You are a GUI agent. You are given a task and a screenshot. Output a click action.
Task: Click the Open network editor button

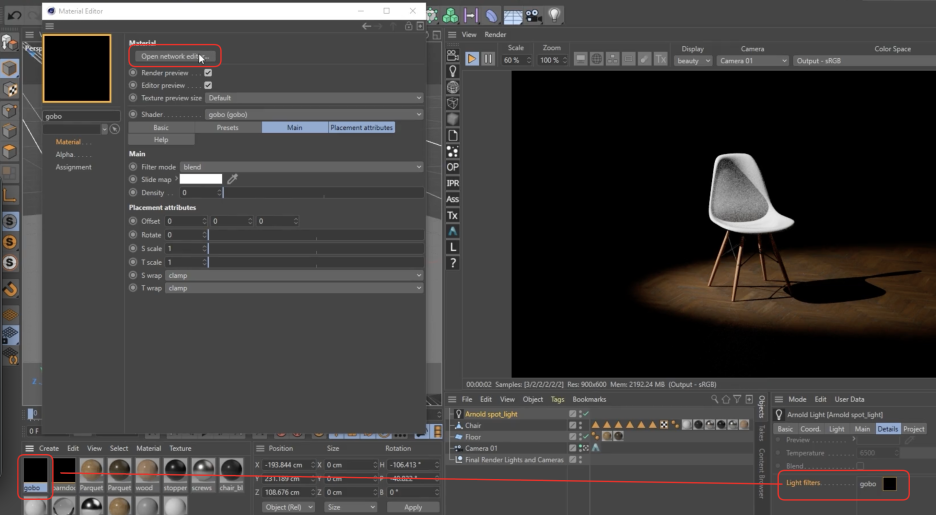coord(174,57)
